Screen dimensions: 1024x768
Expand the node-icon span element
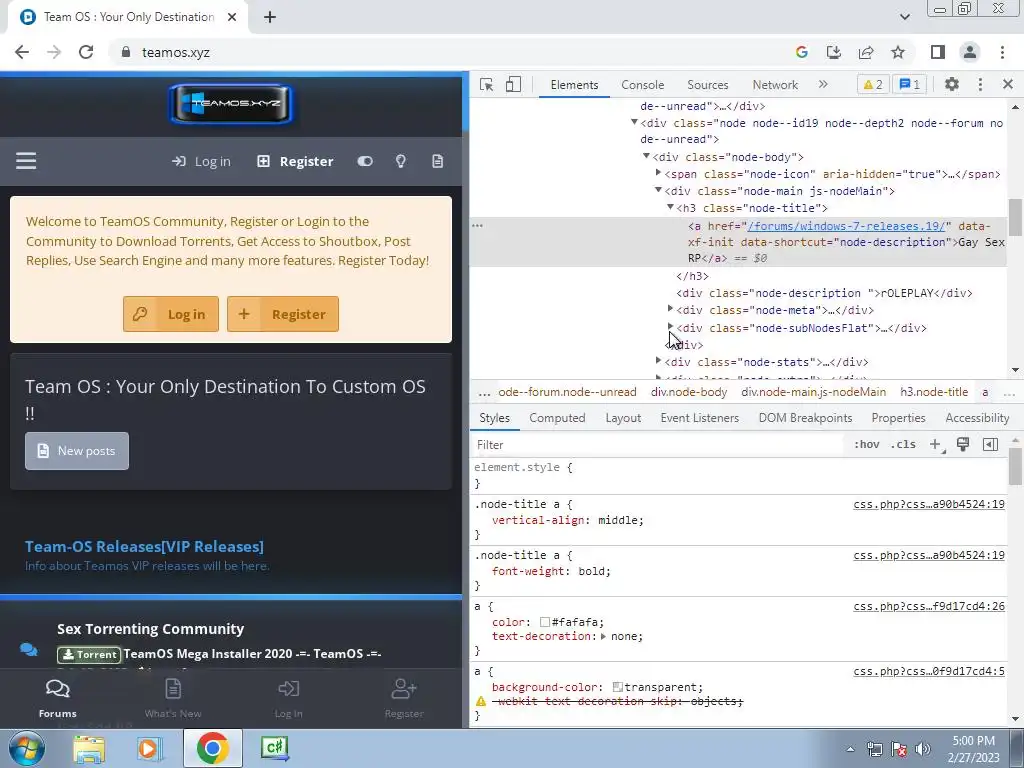point(658,173)
